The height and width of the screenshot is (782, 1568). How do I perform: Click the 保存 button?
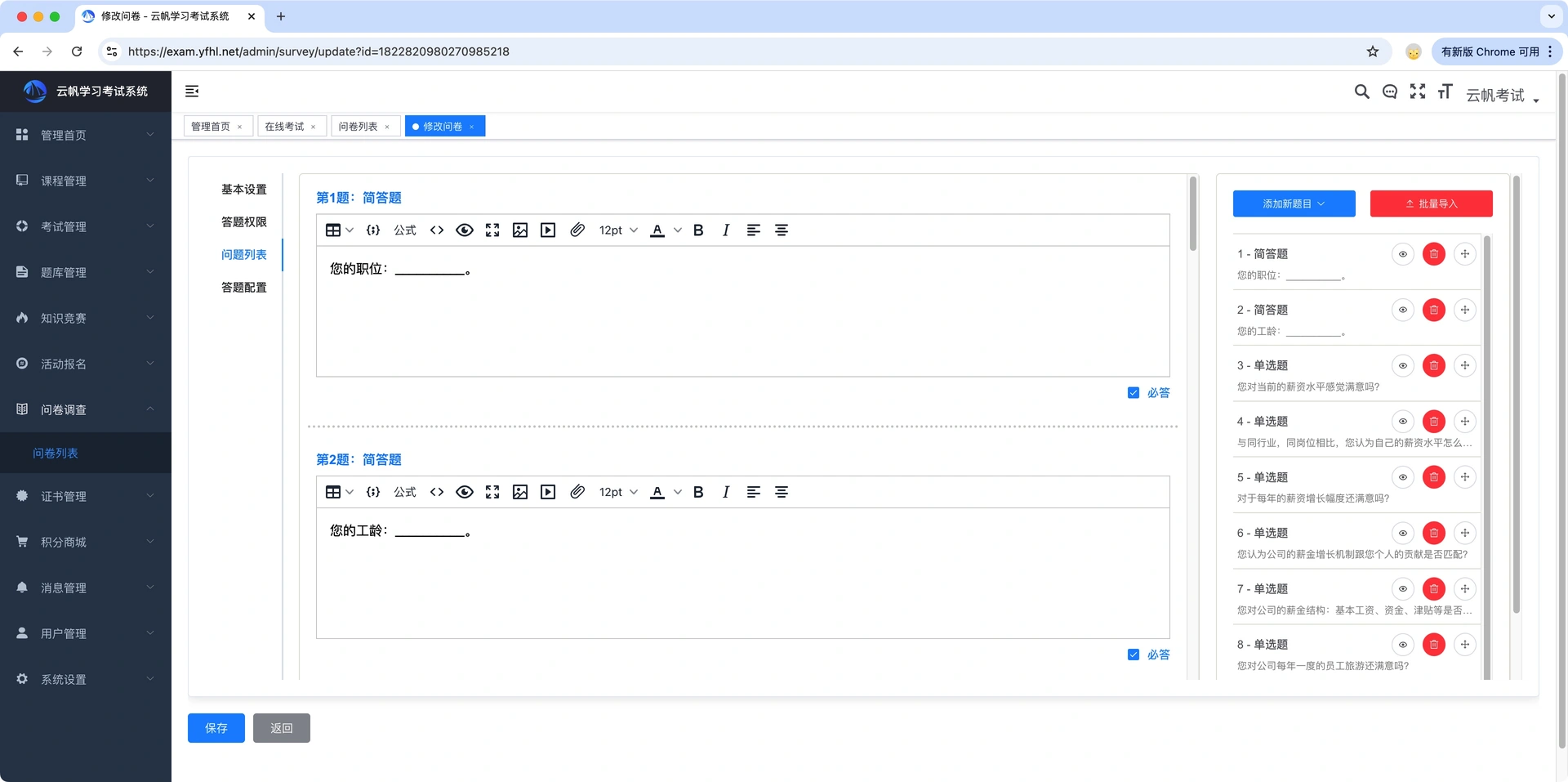pos(216,728)
